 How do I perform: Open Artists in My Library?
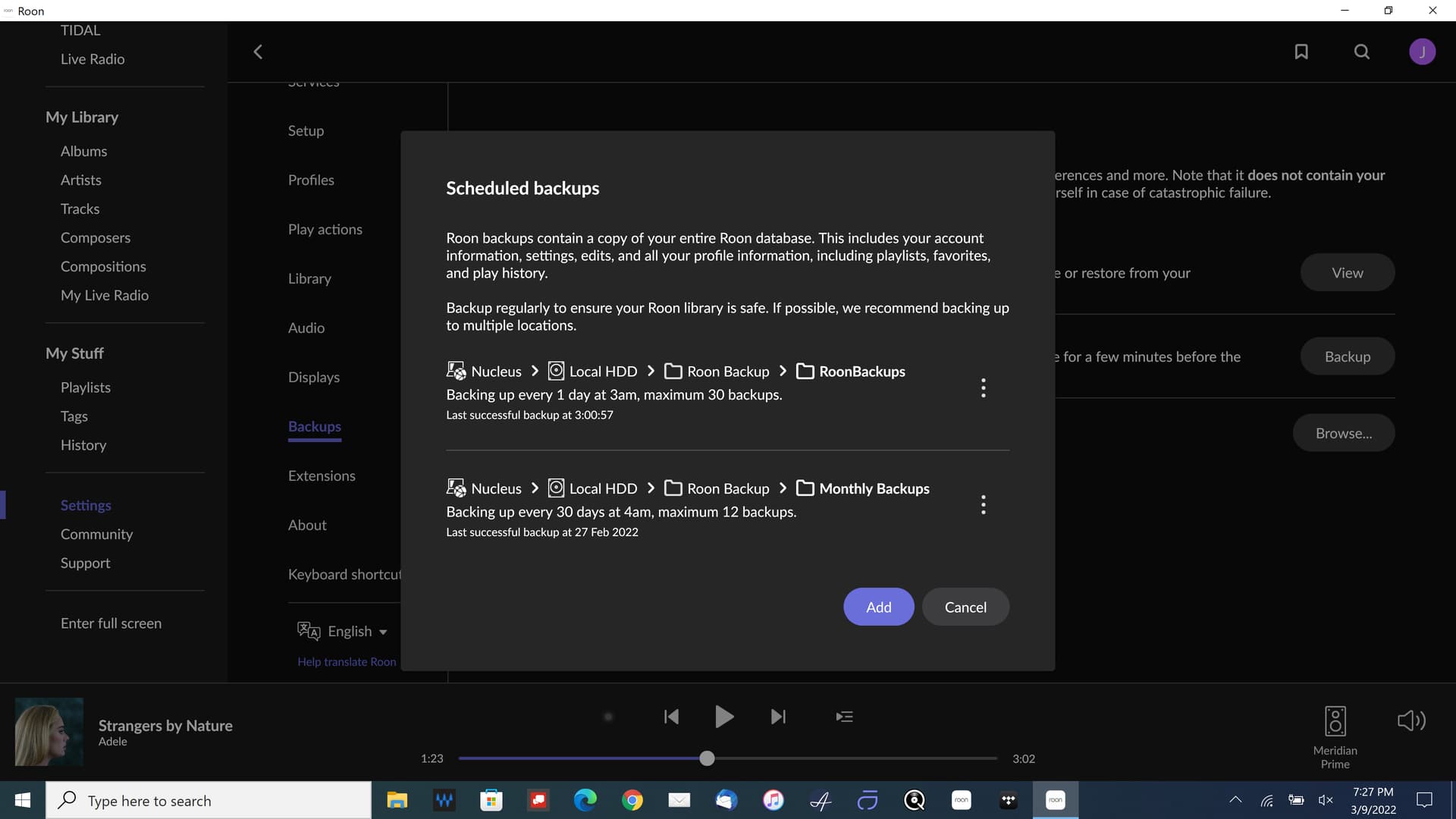pyautogui.click(x=80, y=180)
